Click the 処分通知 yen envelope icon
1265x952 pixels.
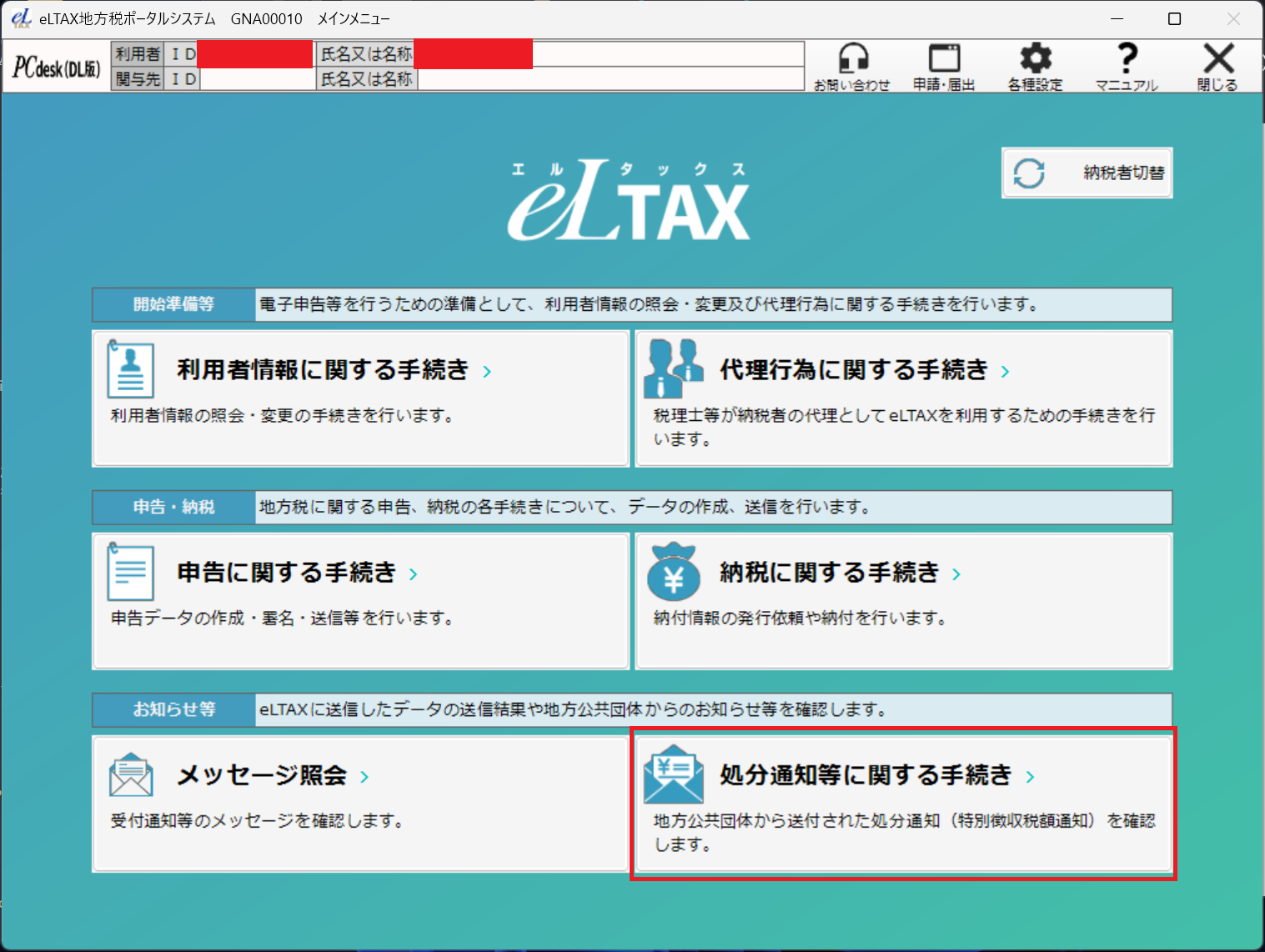click(674, 774)
